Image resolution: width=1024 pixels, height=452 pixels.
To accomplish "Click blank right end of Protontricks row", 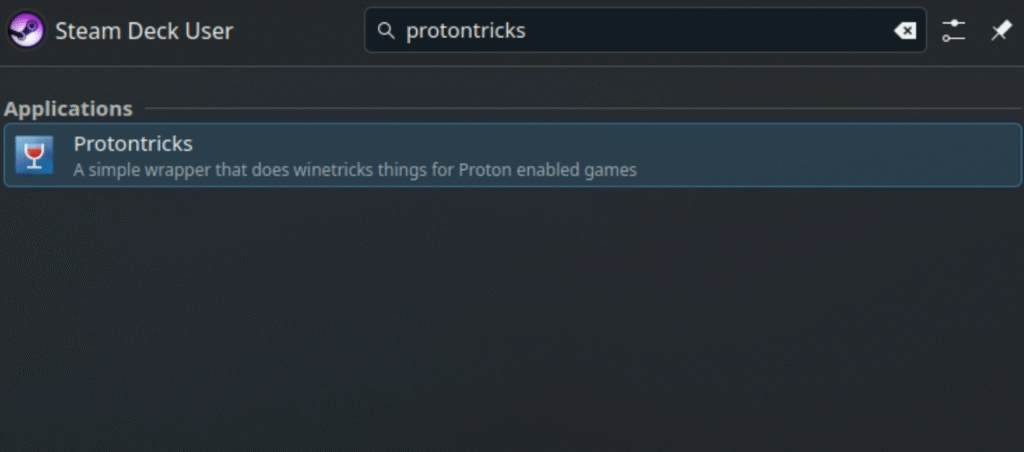I will (x=829, y=155).
